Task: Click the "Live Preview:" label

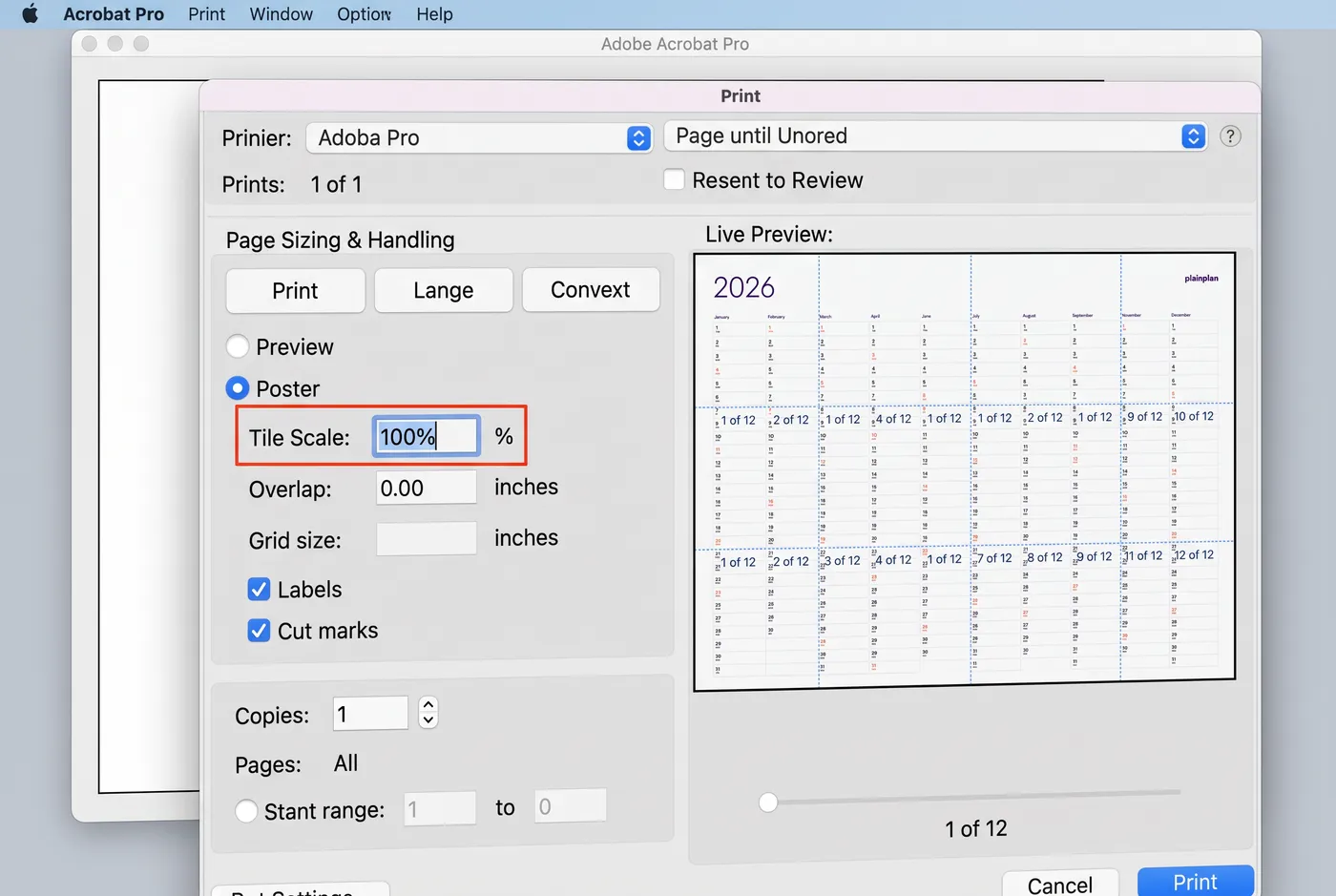Action: 769,235
